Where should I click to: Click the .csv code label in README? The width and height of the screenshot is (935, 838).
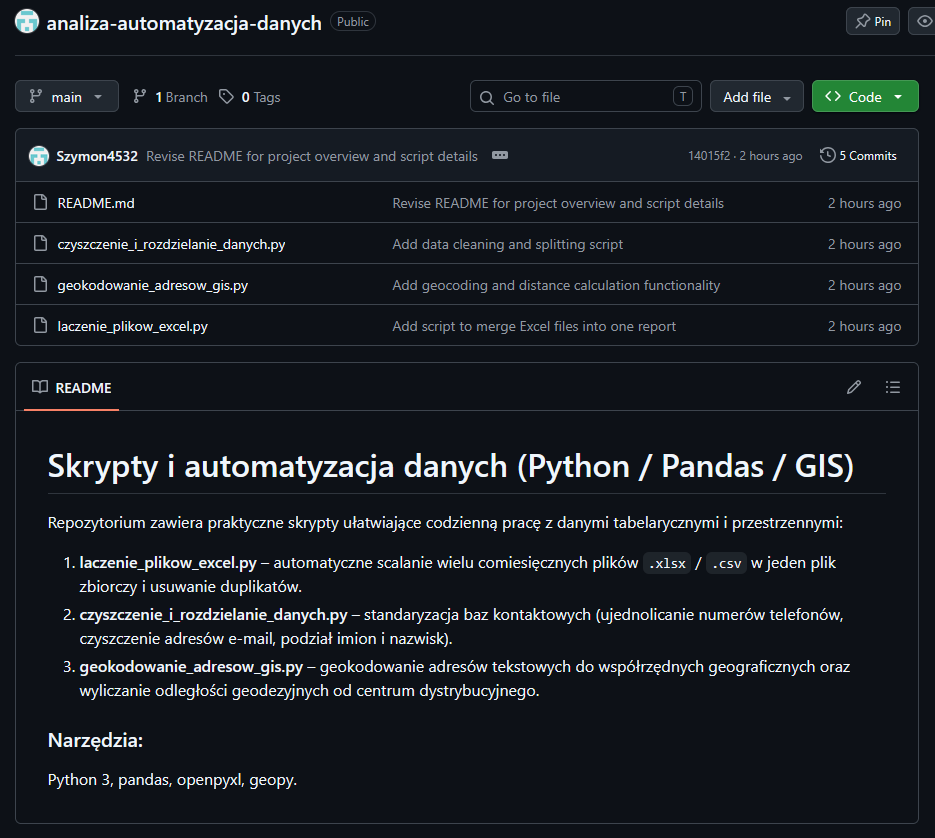(x=726, y=563)
